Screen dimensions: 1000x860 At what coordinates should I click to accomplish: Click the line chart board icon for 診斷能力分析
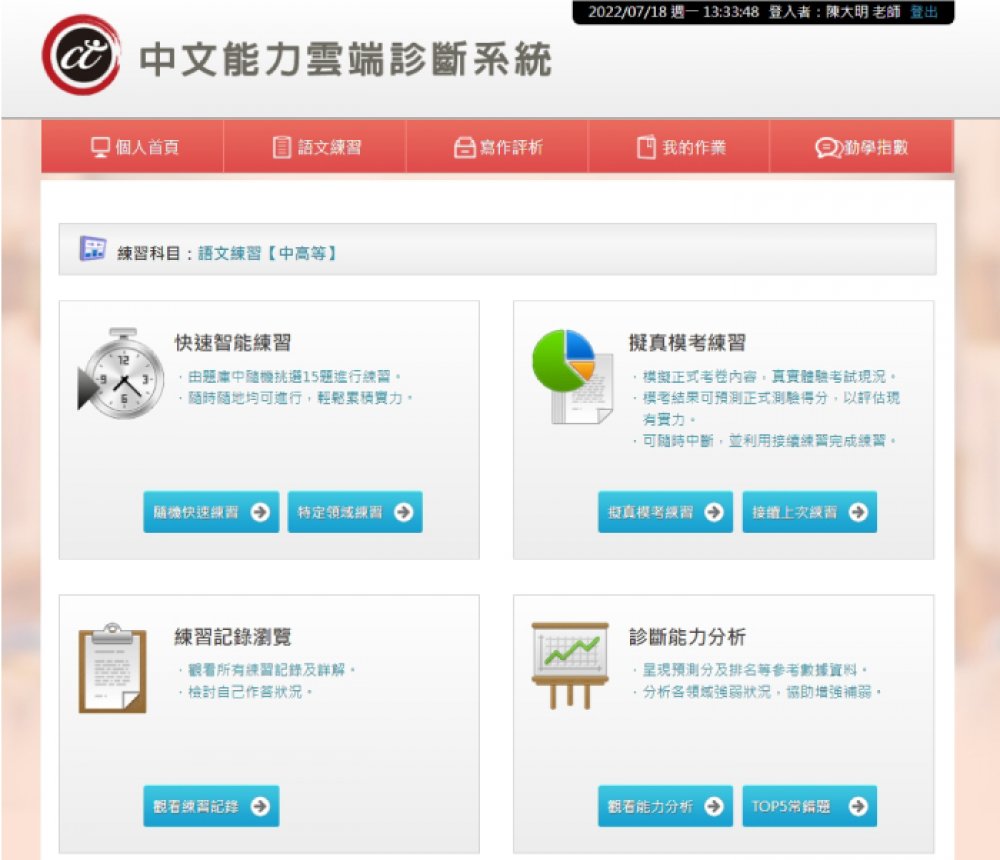click(x=569, y=663)
